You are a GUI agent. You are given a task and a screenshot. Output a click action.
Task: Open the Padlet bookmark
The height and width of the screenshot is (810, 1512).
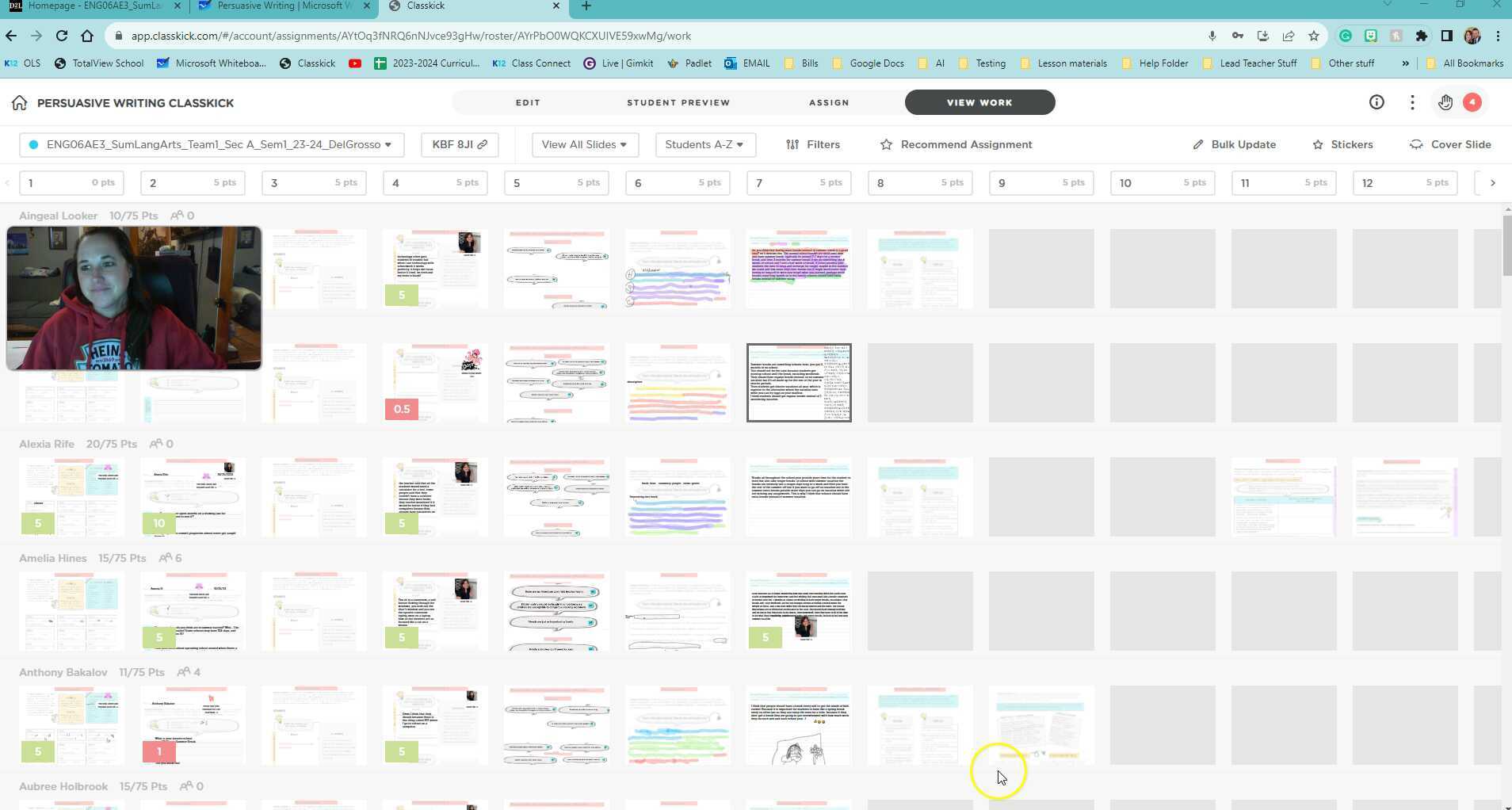[689, 63]
